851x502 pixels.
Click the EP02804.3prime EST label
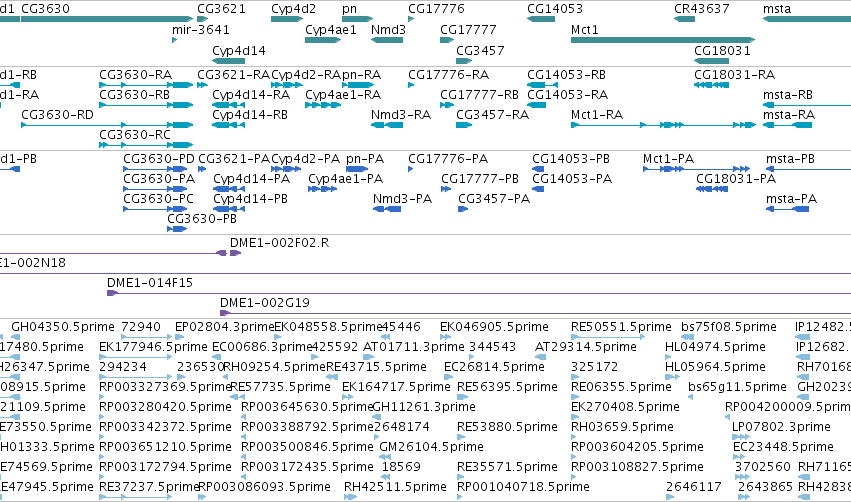point(225,327)
